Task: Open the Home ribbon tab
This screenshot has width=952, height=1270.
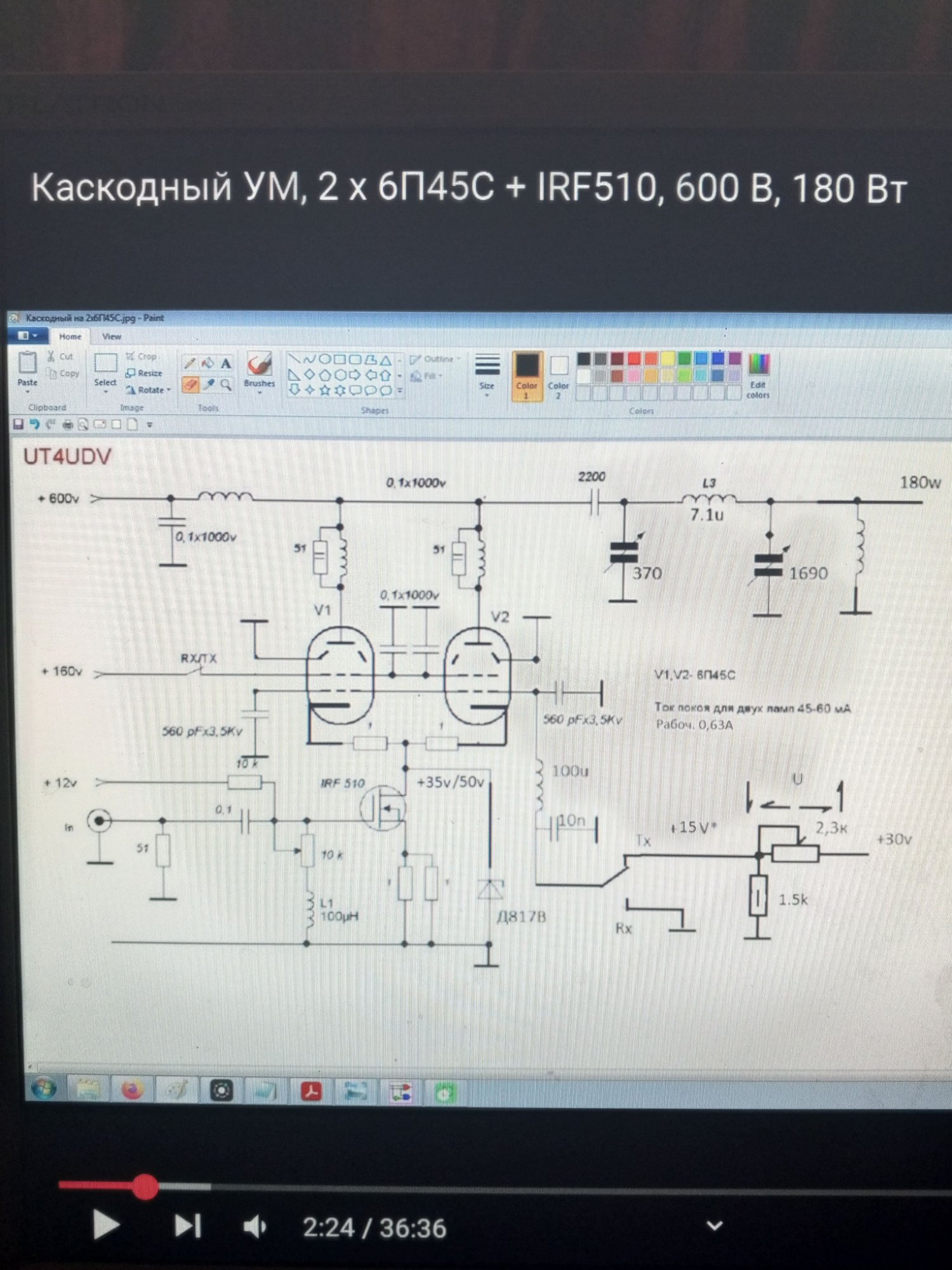Action: (70, 337)
